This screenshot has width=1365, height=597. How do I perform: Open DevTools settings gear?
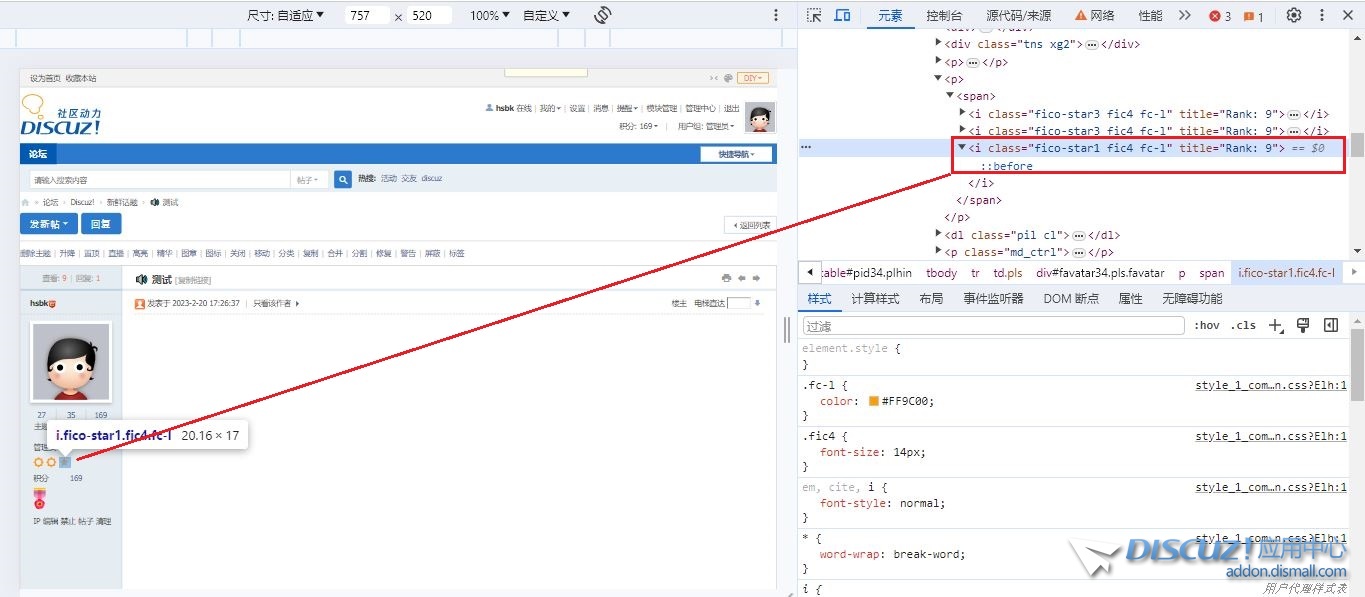pyautogui.click(x=1293, y=16)
